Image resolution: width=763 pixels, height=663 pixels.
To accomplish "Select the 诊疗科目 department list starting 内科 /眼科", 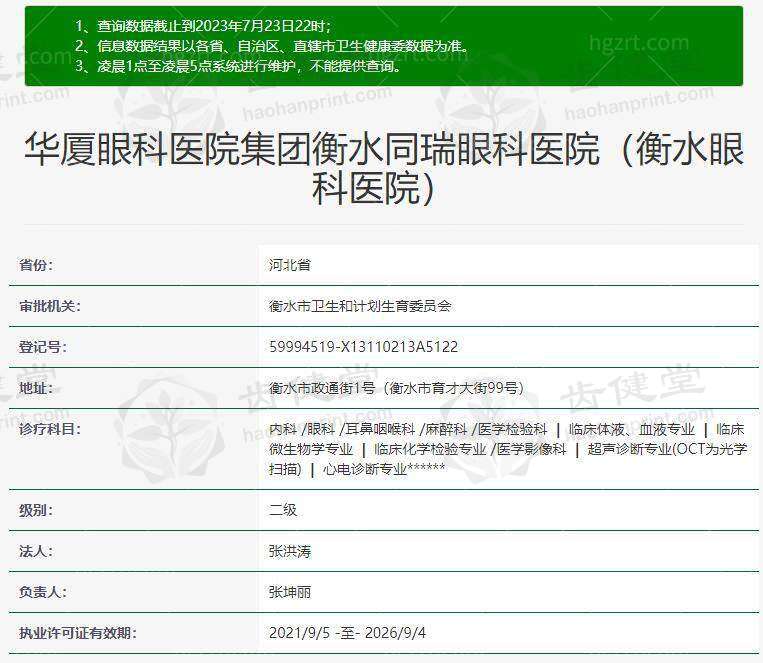I will 508,449.
